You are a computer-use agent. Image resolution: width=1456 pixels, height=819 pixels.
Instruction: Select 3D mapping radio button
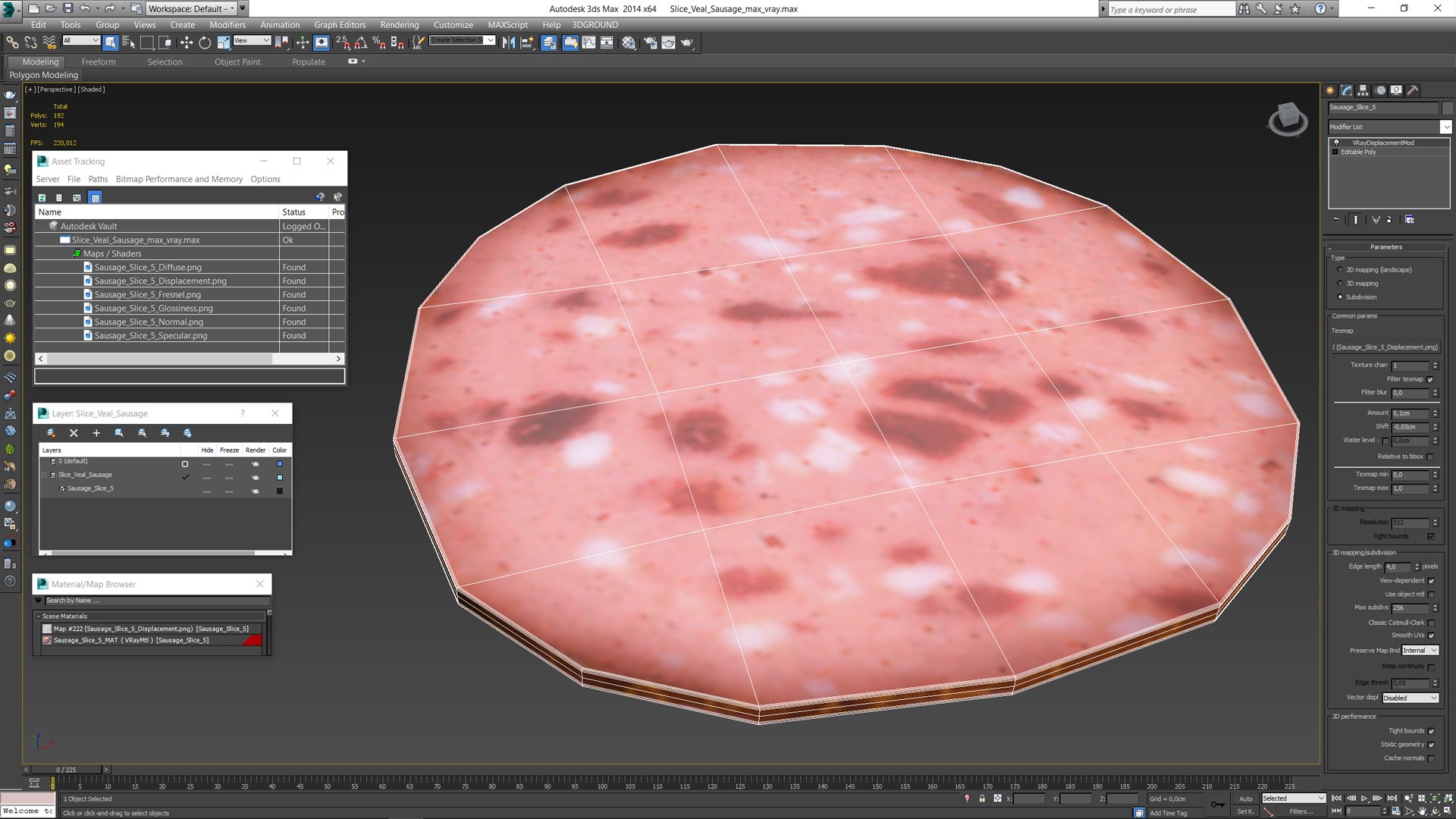(1340, 284)
